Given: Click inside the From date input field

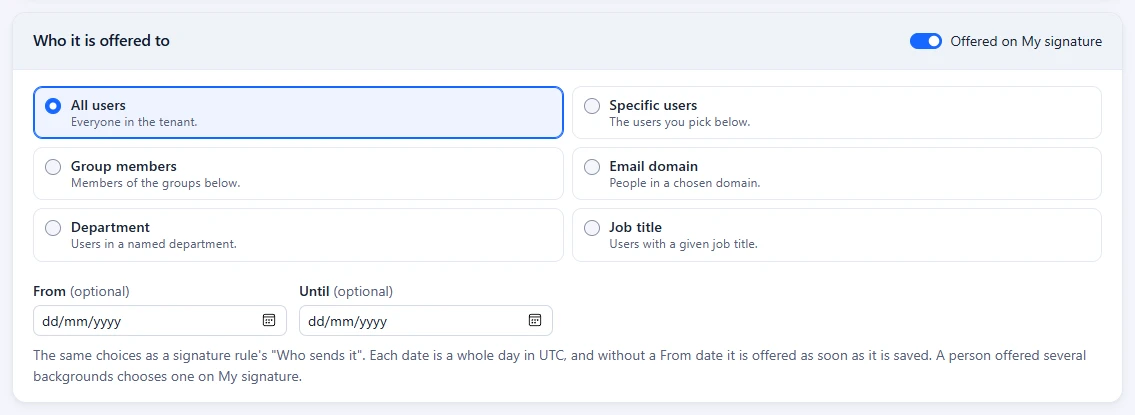Looking at the screenshot, I should [160, 321].
